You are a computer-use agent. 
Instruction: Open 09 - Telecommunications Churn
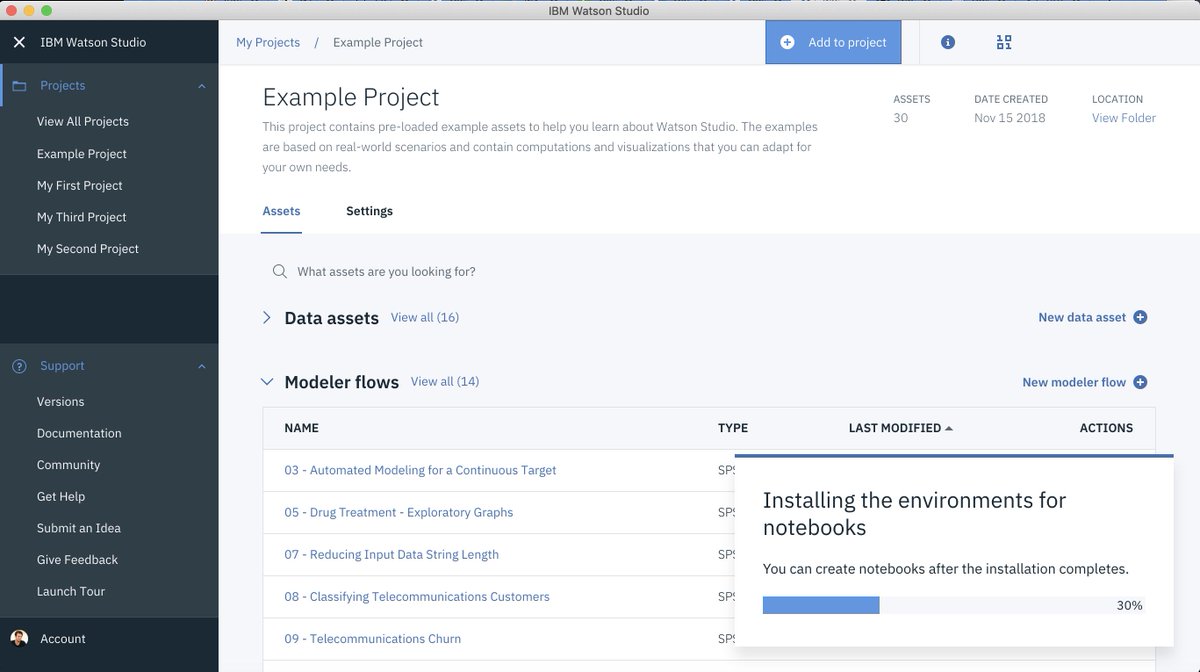point(373,639)
